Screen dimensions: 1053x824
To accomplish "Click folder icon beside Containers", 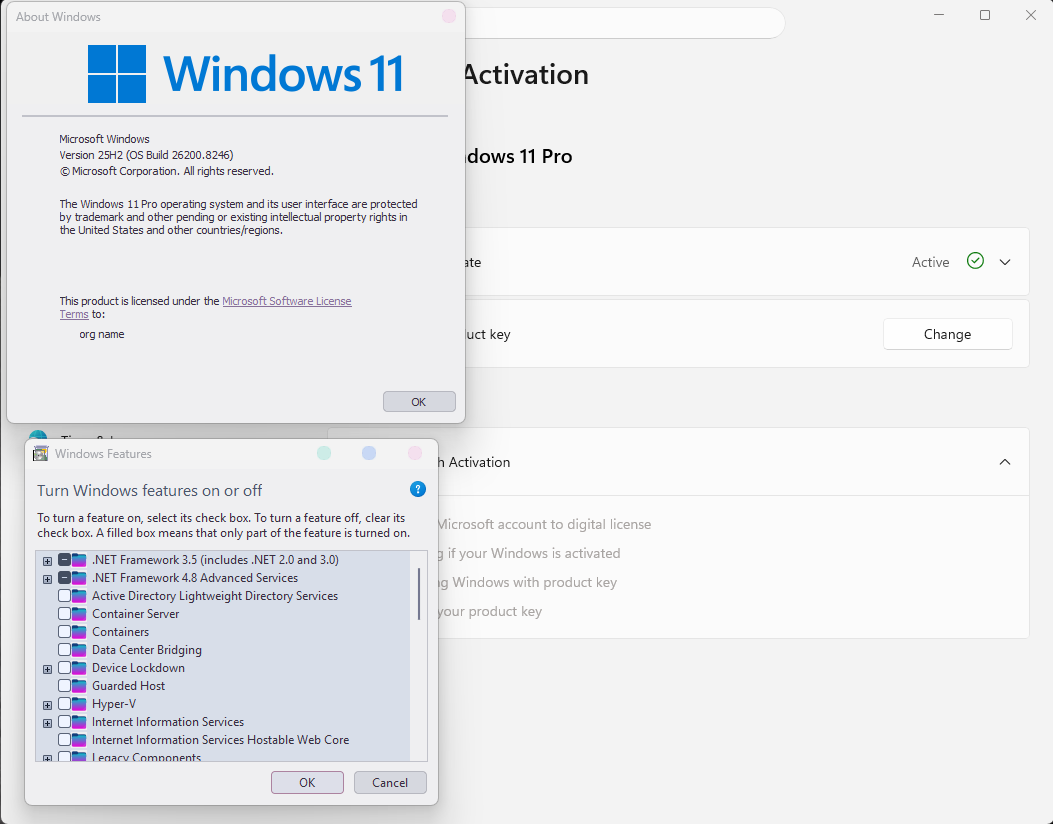I will tap(79, 632).
